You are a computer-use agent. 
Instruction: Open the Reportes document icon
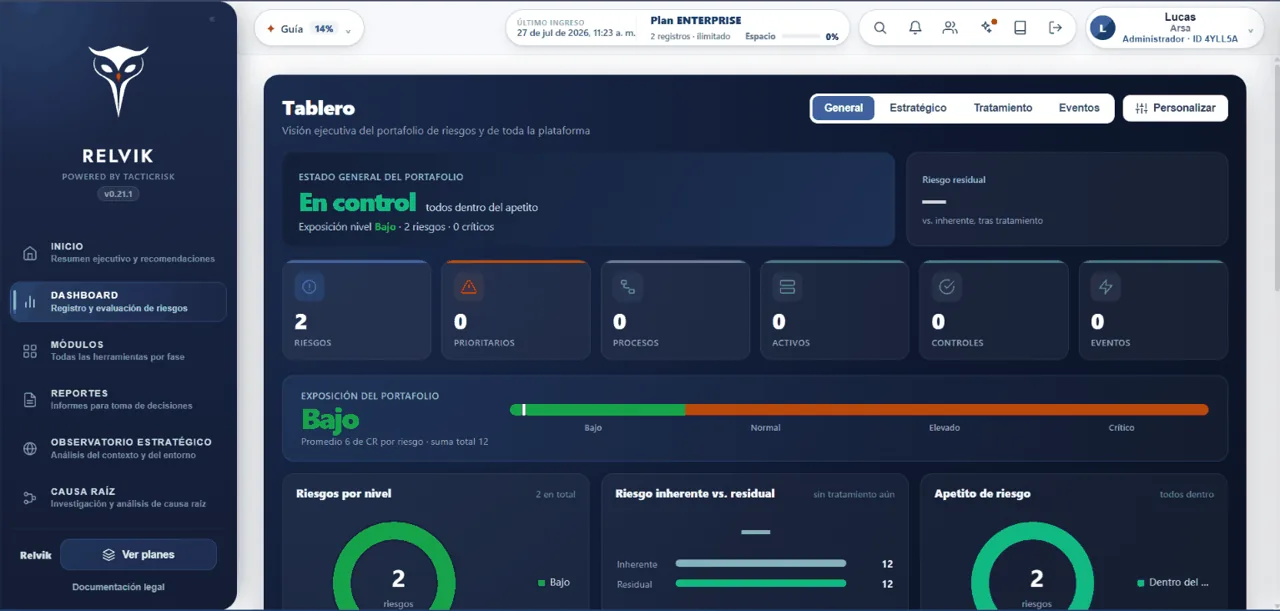point(30,399)
